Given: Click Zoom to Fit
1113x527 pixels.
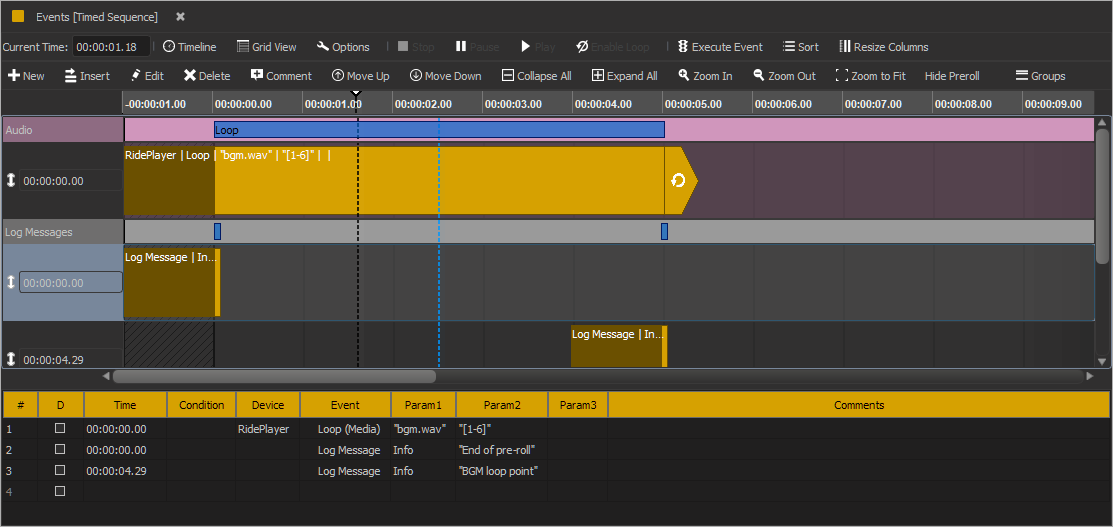Looking at the screenshot, I should 870,76.
